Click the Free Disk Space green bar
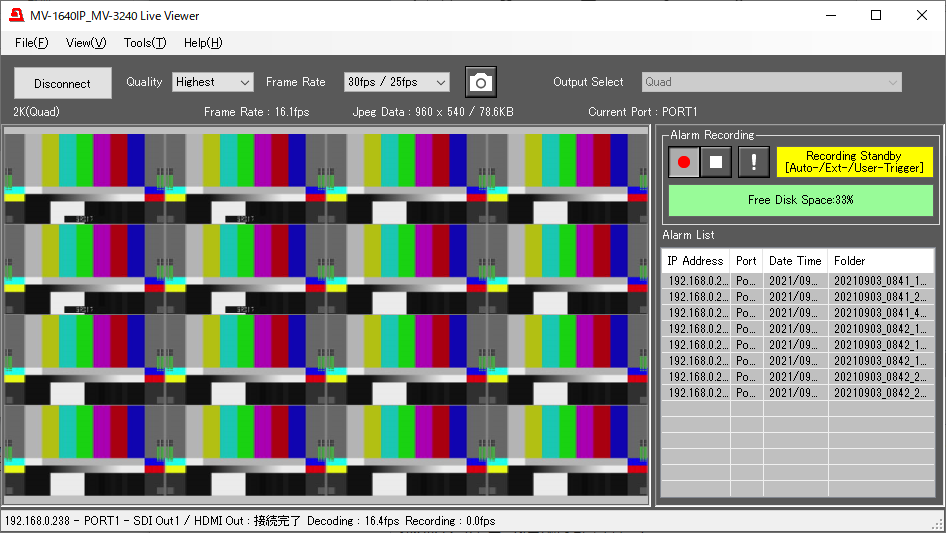946x533 pixels. click(x=800, y=200)
